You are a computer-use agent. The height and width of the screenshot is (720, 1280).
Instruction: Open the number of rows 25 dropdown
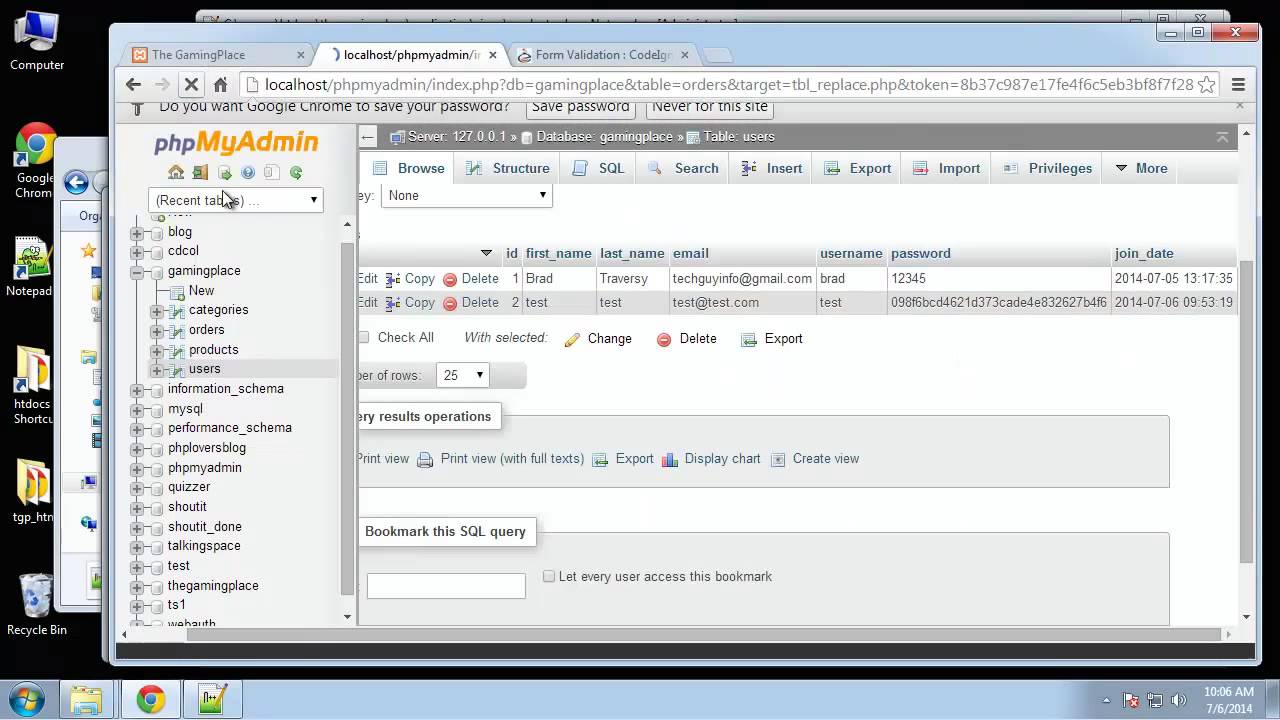[x=463, y=375]
